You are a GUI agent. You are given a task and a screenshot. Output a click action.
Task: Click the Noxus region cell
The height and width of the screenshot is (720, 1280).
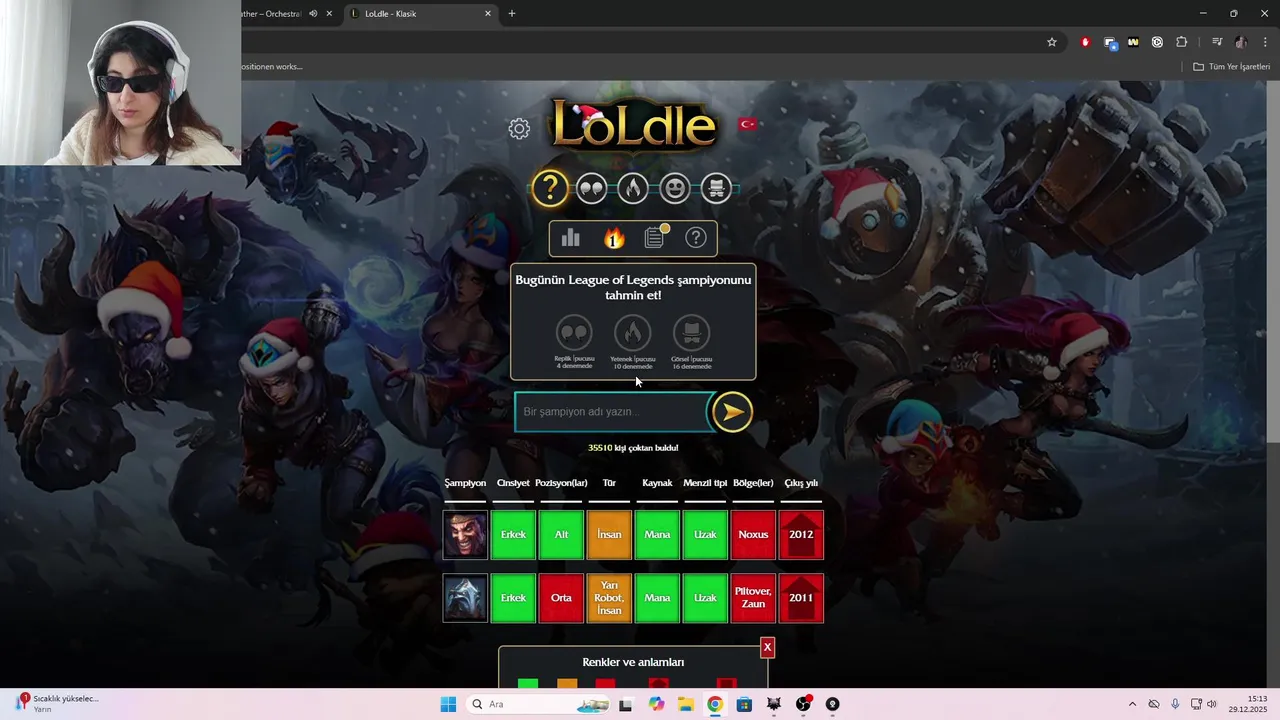(x=753, y=534)
